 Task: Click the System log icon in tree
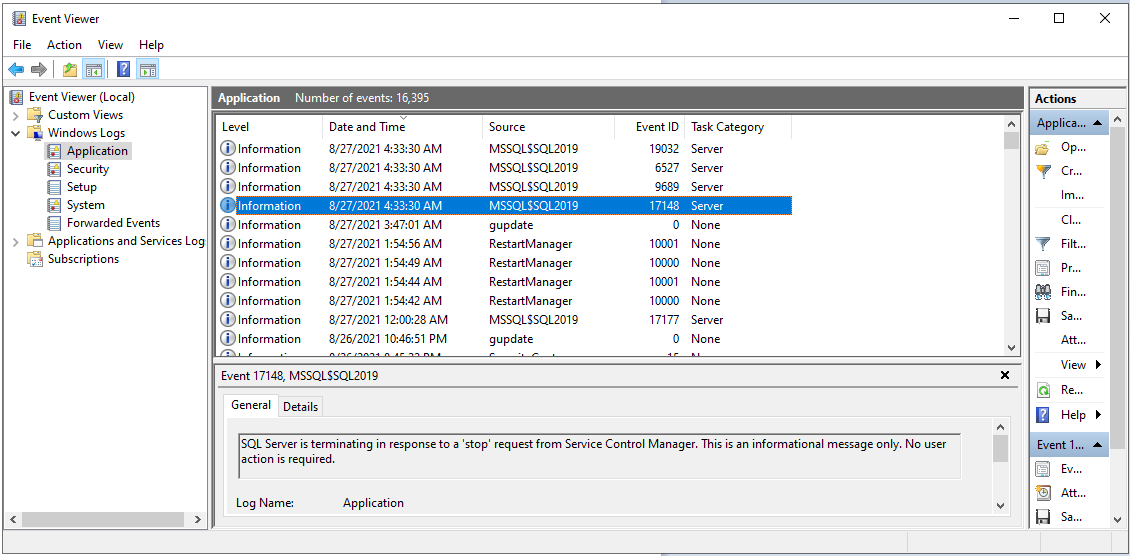[x=54, y=205]
